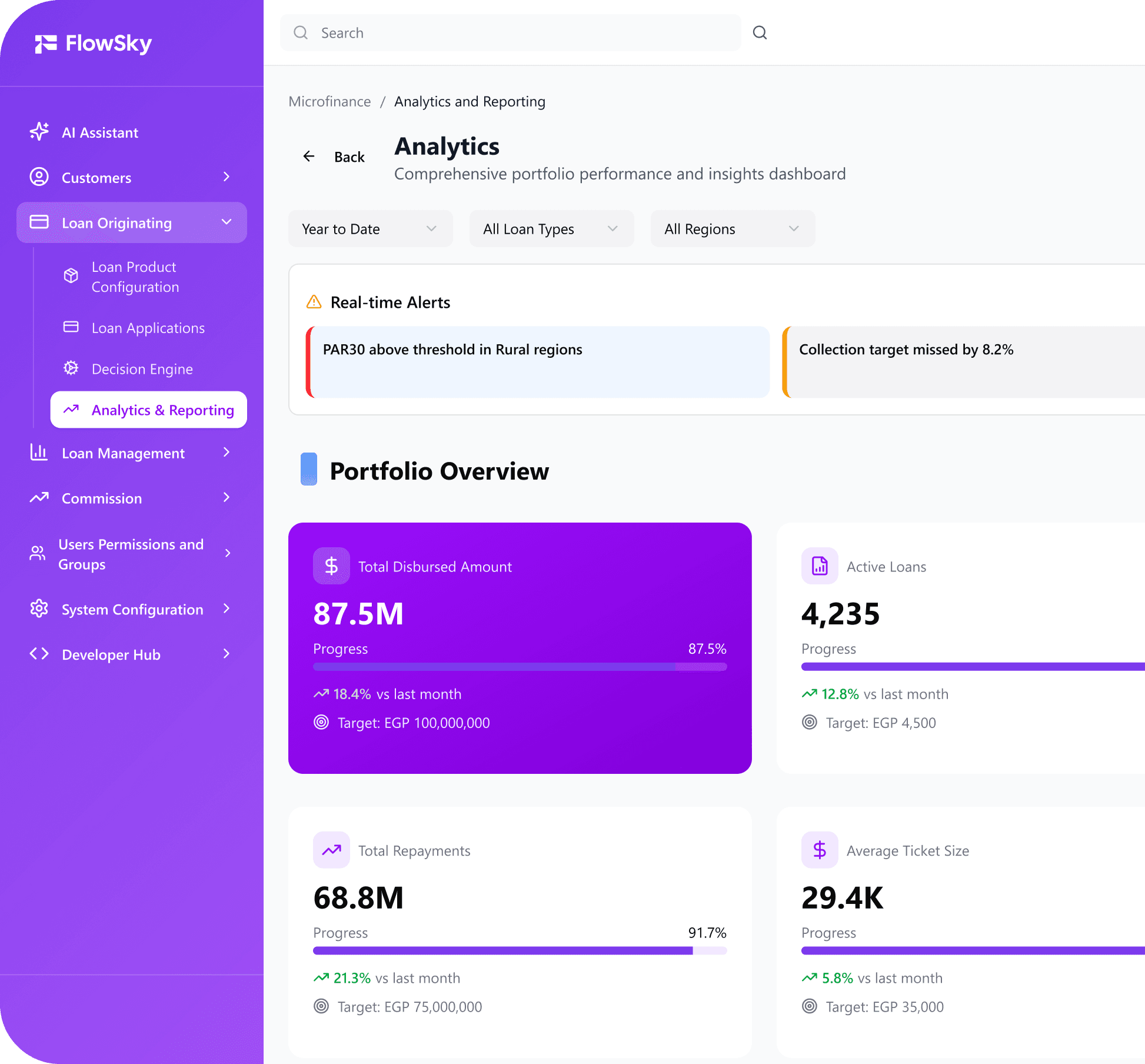The width and height of the screenshot is (1145, 1064).
Task: Switch to Loan Applications
Action: pos(148,328)
